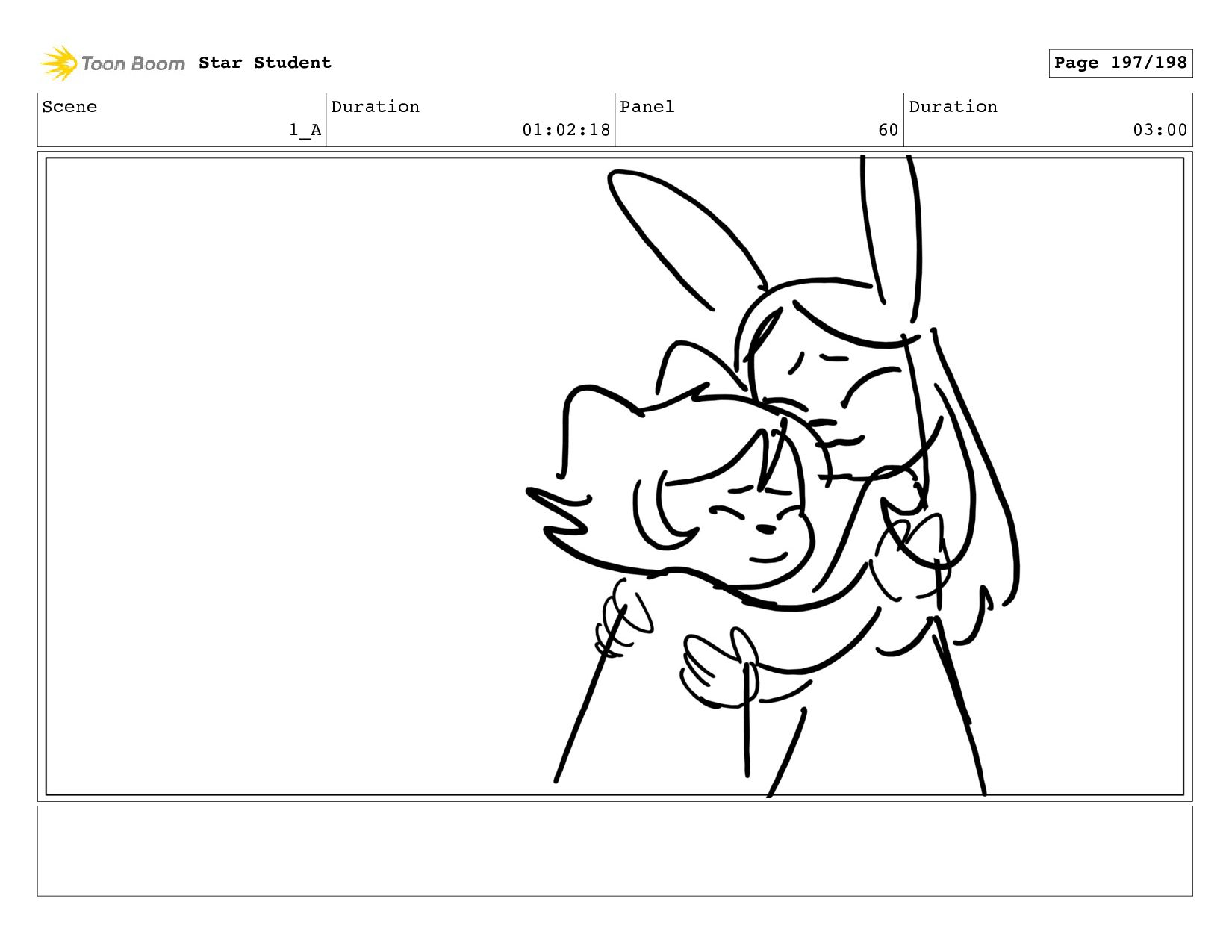Image resolution: width=1232 pixels, height=952 pixels.
Task: Select the scene value '1_A'
Action: click(305, 130)
